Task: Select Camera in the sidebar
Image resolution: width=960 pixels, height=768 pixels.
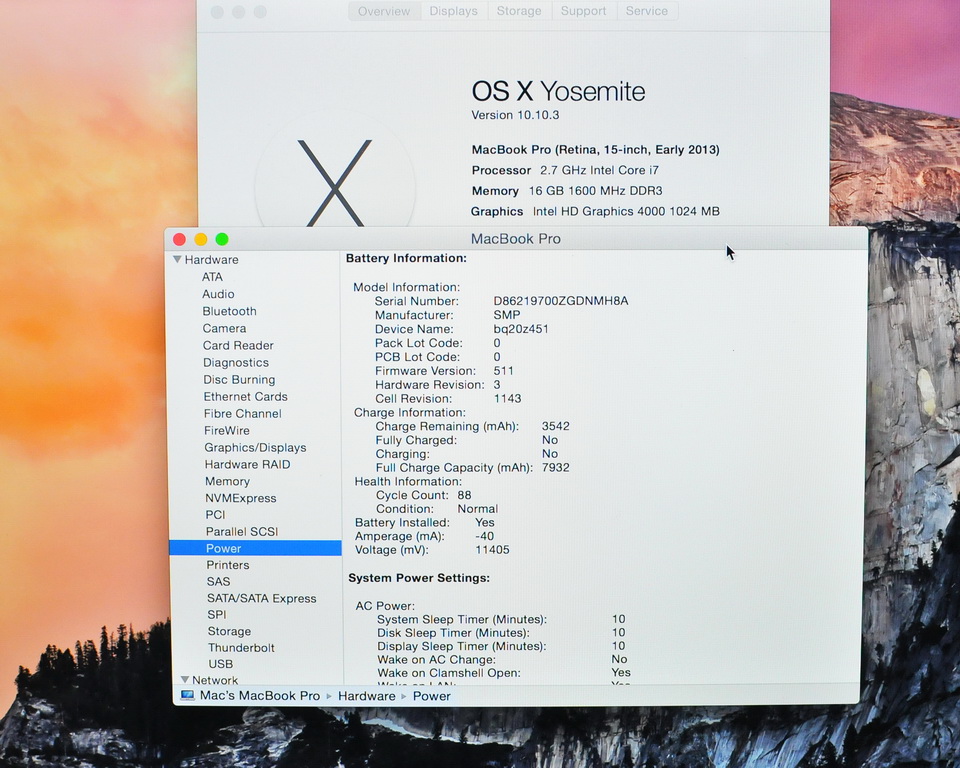Action: point(225,328)
